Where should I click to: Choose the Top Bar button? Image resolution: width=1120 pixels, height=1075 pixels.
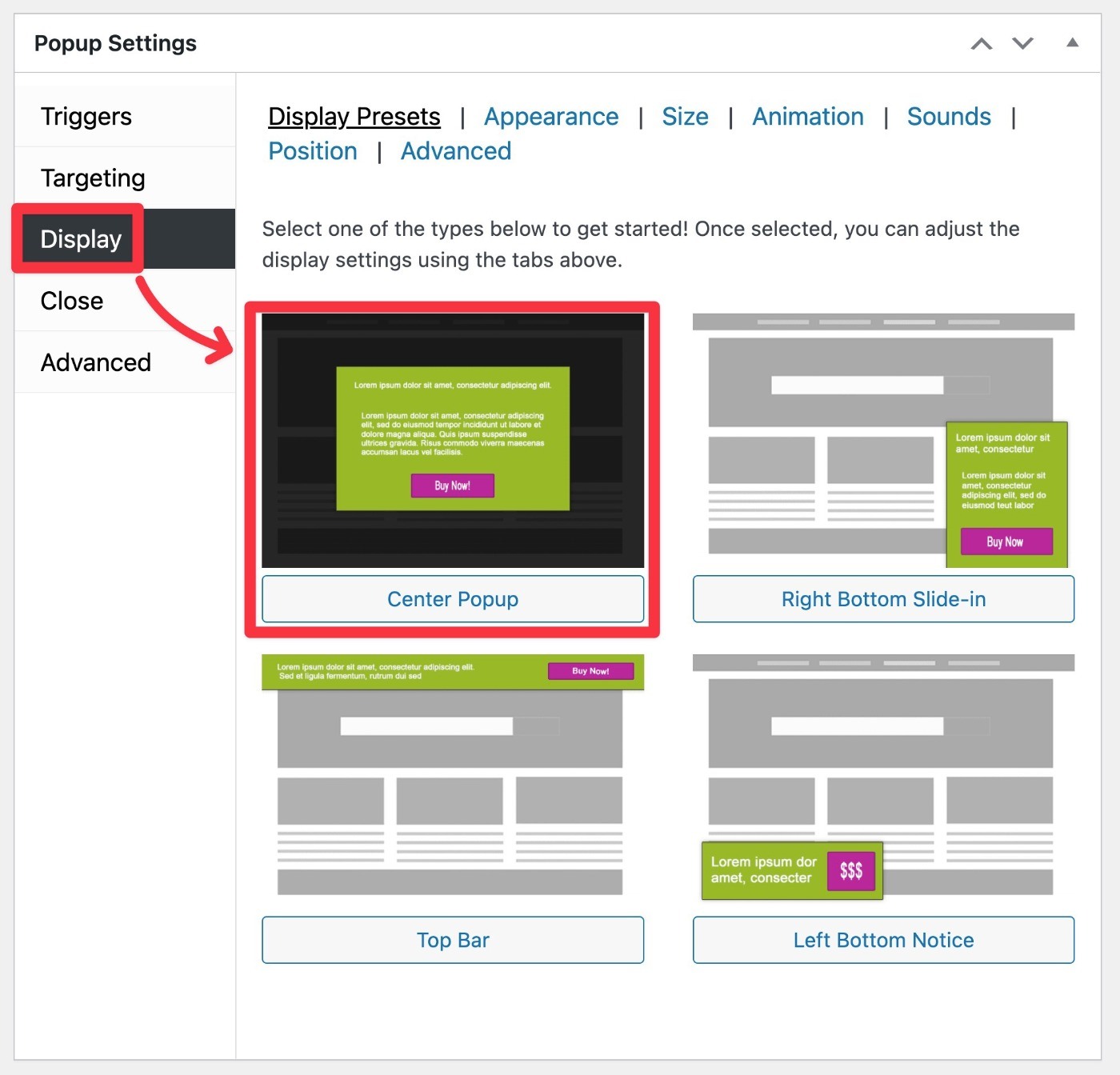pos(453,940)
